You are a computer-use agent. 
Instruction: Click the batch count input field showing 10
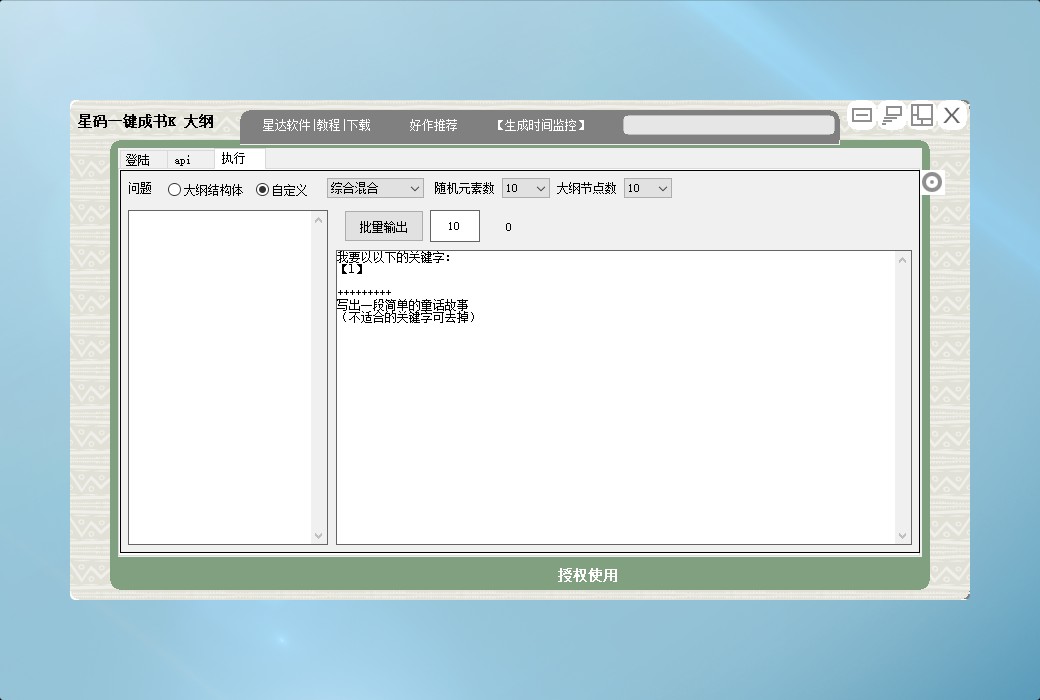point(454,227)
